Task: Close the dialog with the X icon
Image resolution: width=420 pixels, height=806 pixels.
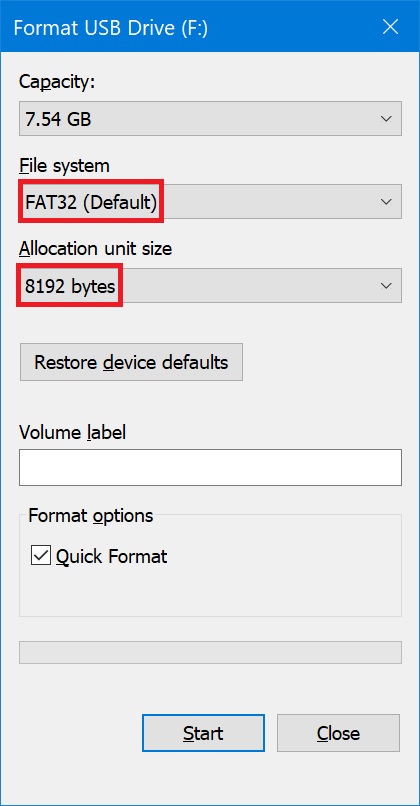Action: pyautogui.click(x=390, y=27)
